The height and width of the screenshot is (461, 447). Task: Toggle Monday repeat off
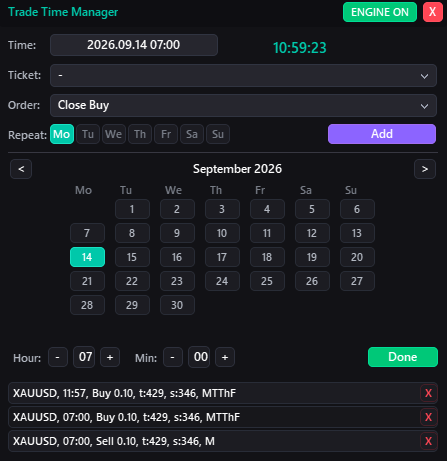click(x=62, y=134)
